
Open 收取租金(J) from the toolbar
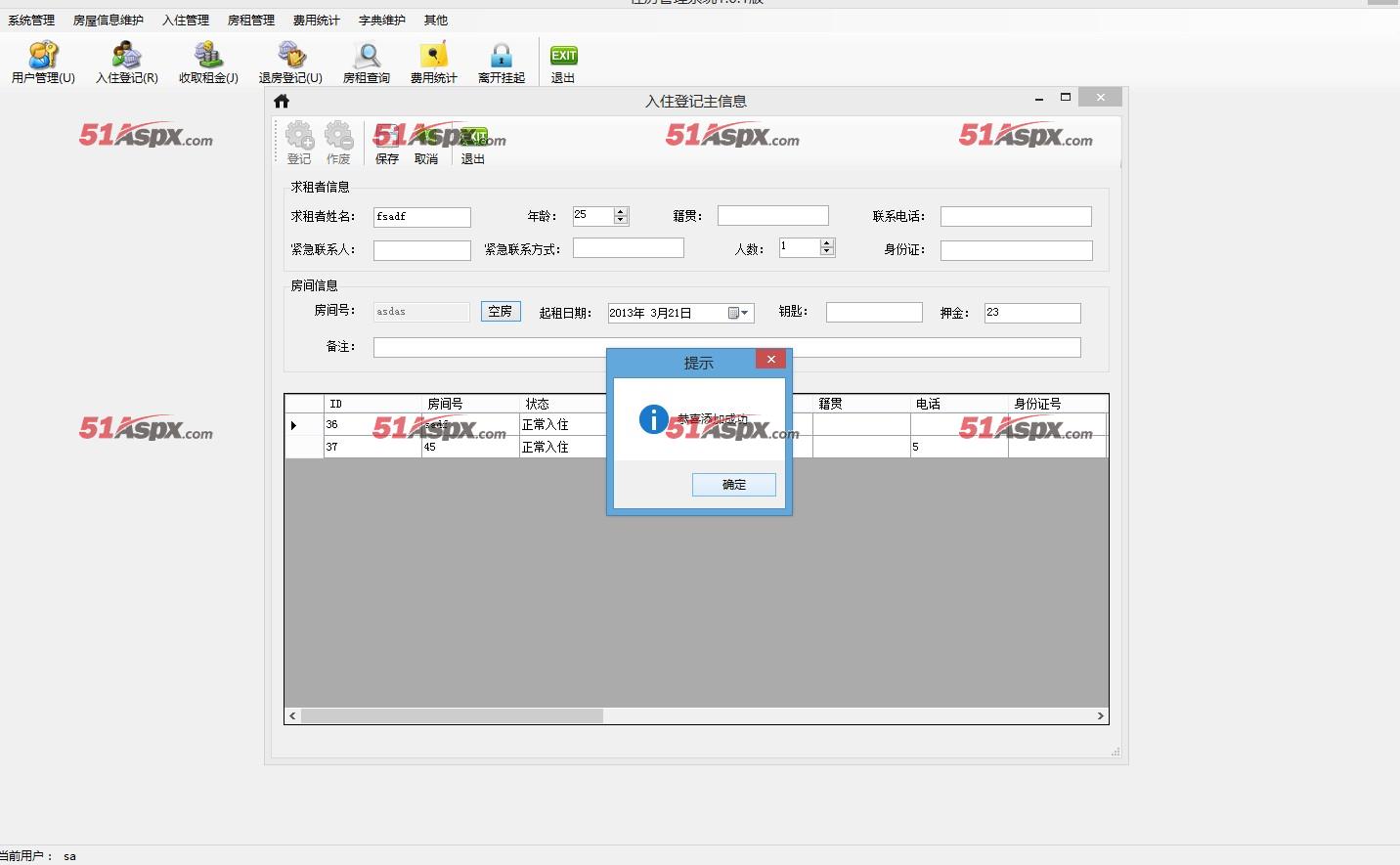coord(208,63)
